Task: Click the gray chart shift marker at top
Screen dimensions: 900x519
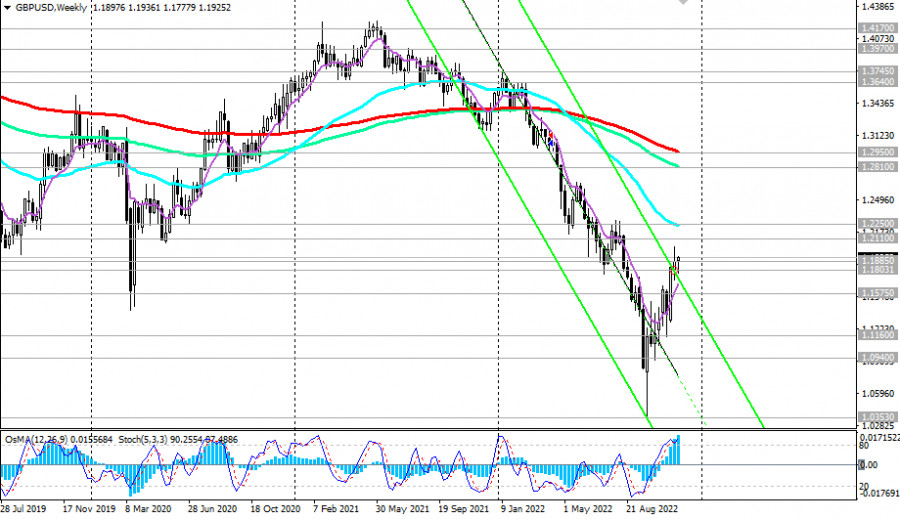Action: (x=684, y=2)
